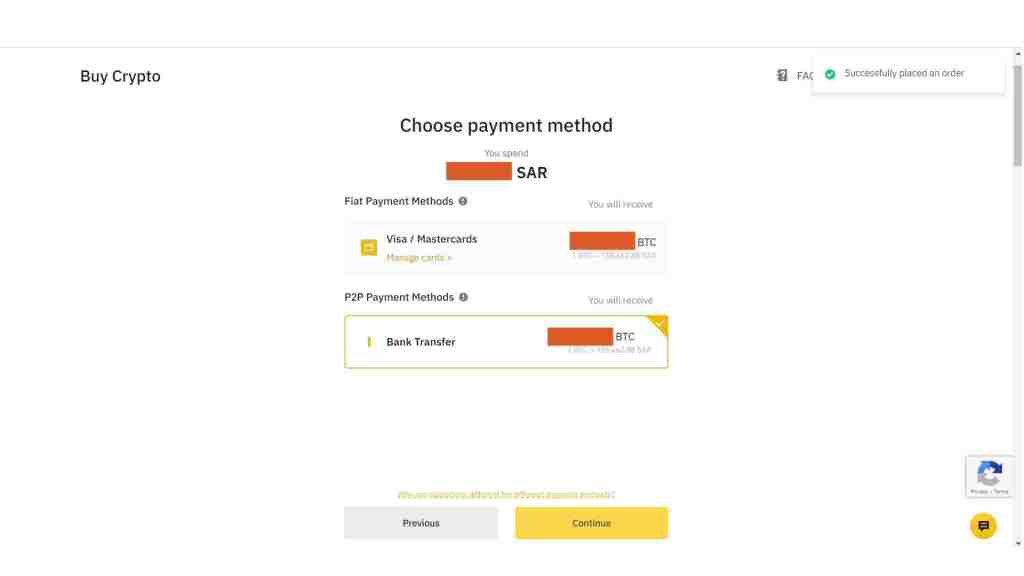Click the checkmark on the Bank Transfer card
1024x576 pixels.
[659, 324]
